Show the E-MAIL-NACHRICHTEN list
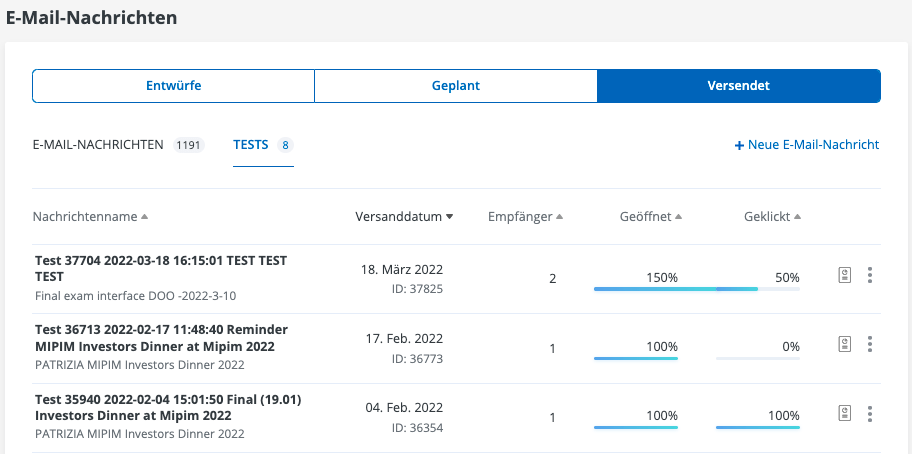Image resolution: width=912 pixels, height=454 pixels. pyautogui.click(x=98, y=145)
